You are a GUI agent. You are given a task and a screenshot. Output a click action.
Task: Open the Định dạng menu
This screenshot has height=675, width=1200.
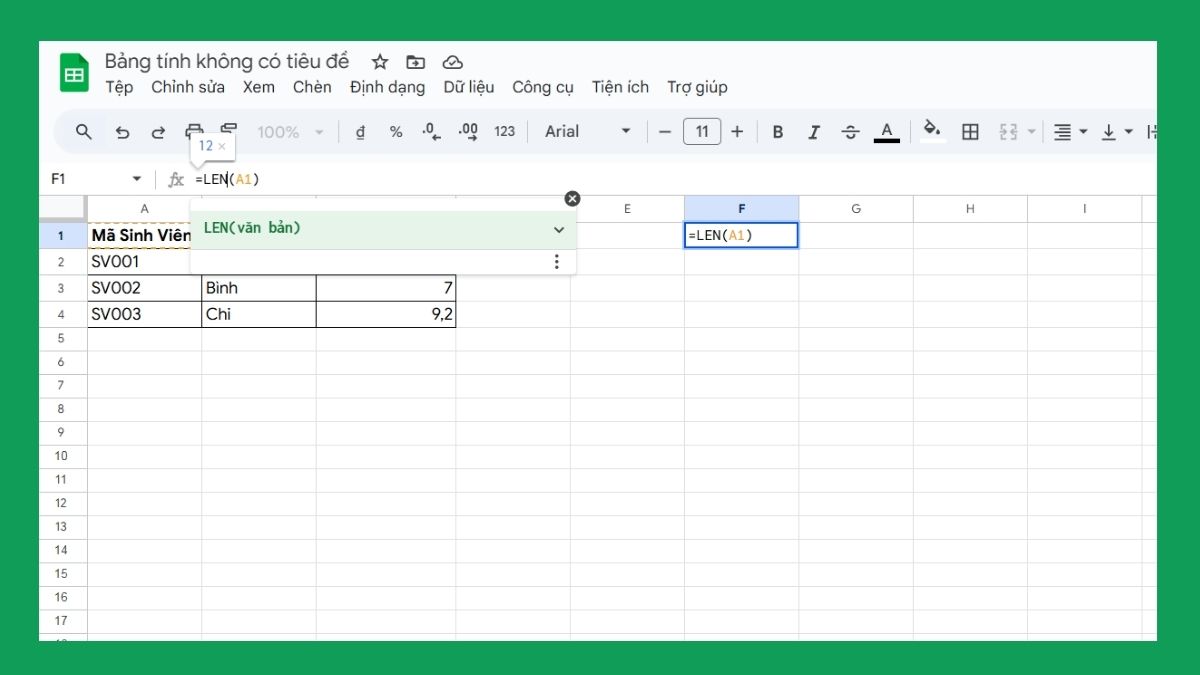387,88
